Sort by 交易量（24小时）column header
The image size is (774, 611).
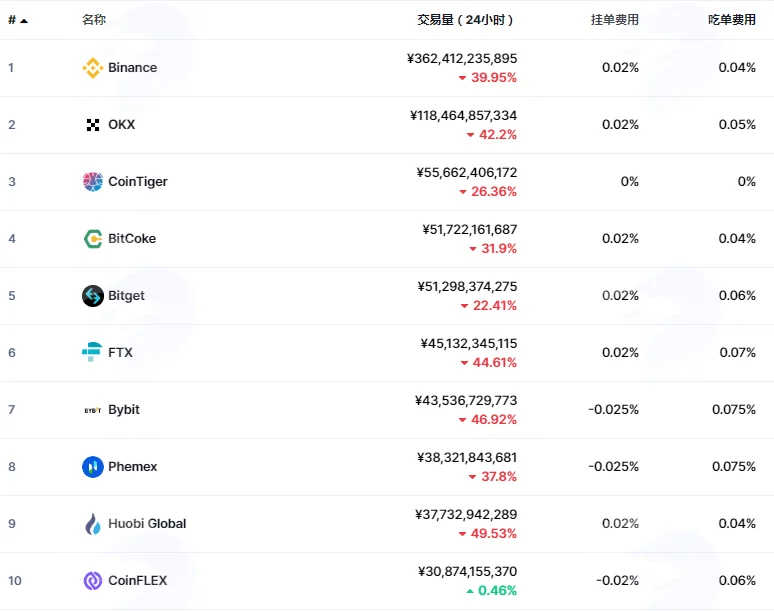[x=465, y=20]
